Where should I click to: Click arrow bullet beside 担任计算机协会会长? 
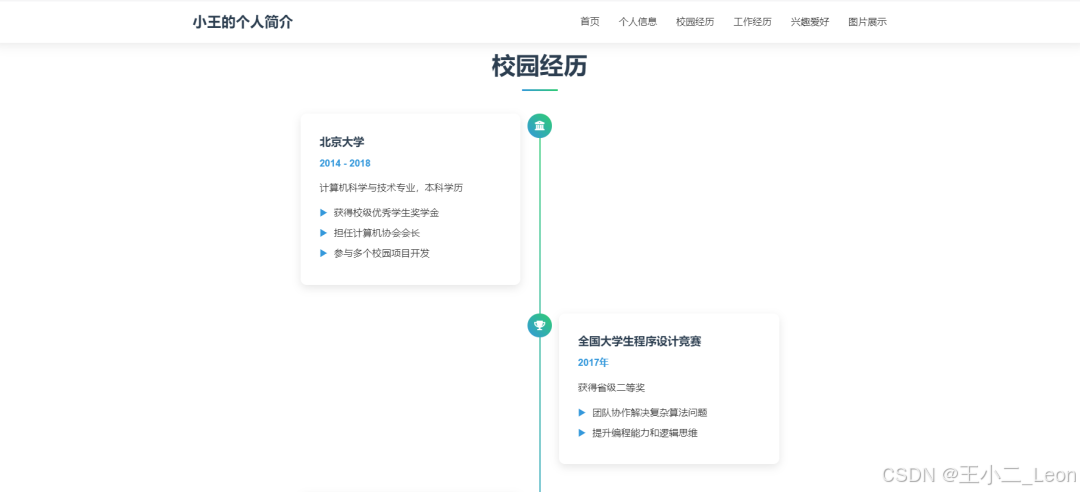(323, 233)
